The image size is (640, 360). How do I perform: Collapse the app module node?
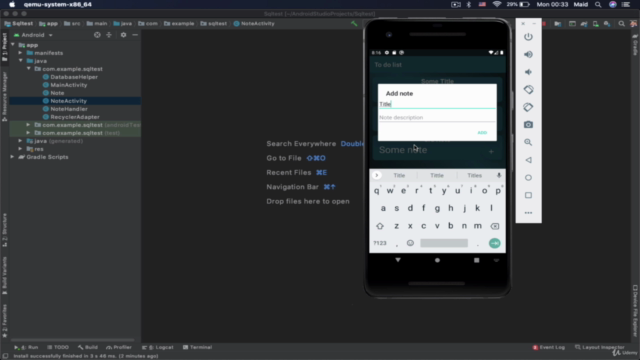pyautogui.click(x=13, y=45)
